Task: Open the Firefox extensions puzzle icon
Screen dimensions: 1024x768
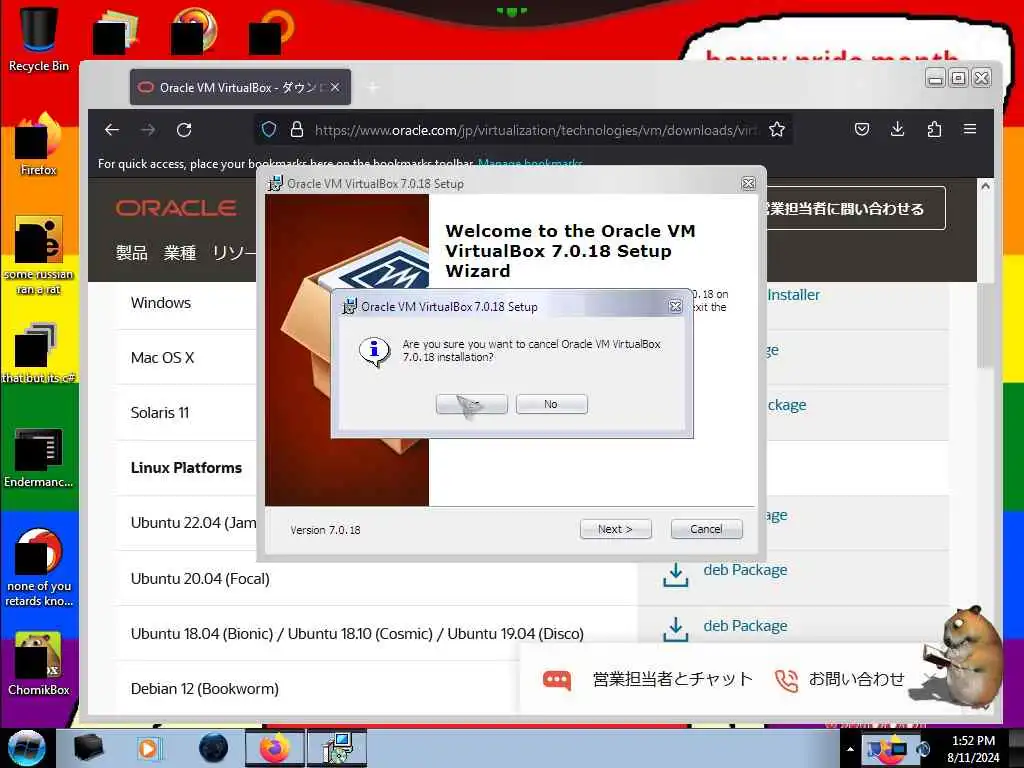Action: click(x=934, y=129)
